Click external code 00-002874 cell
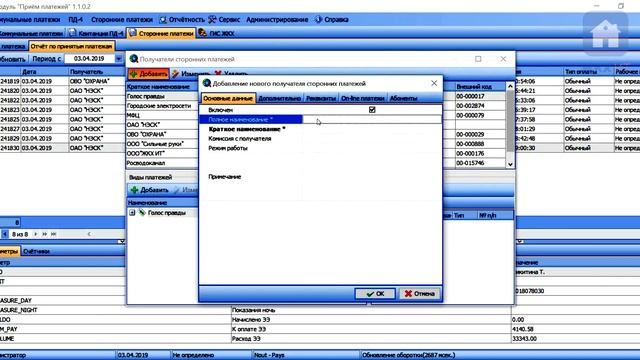Screen dimensions: 640x360 pyautogui.click(x=480, y=106)
